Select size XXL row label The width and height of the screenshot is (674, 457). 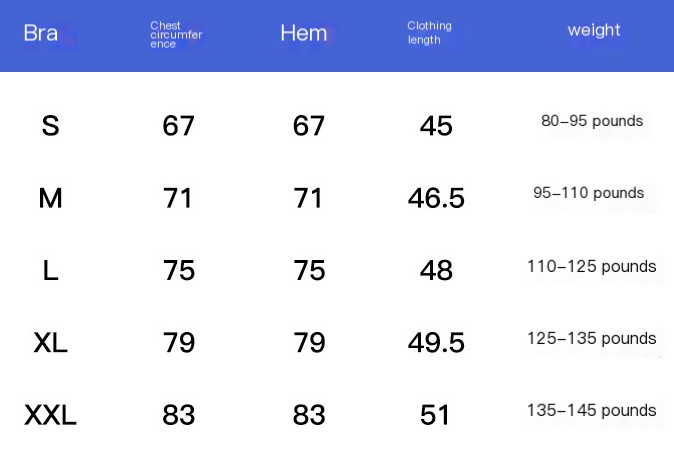tap(50, 415)
